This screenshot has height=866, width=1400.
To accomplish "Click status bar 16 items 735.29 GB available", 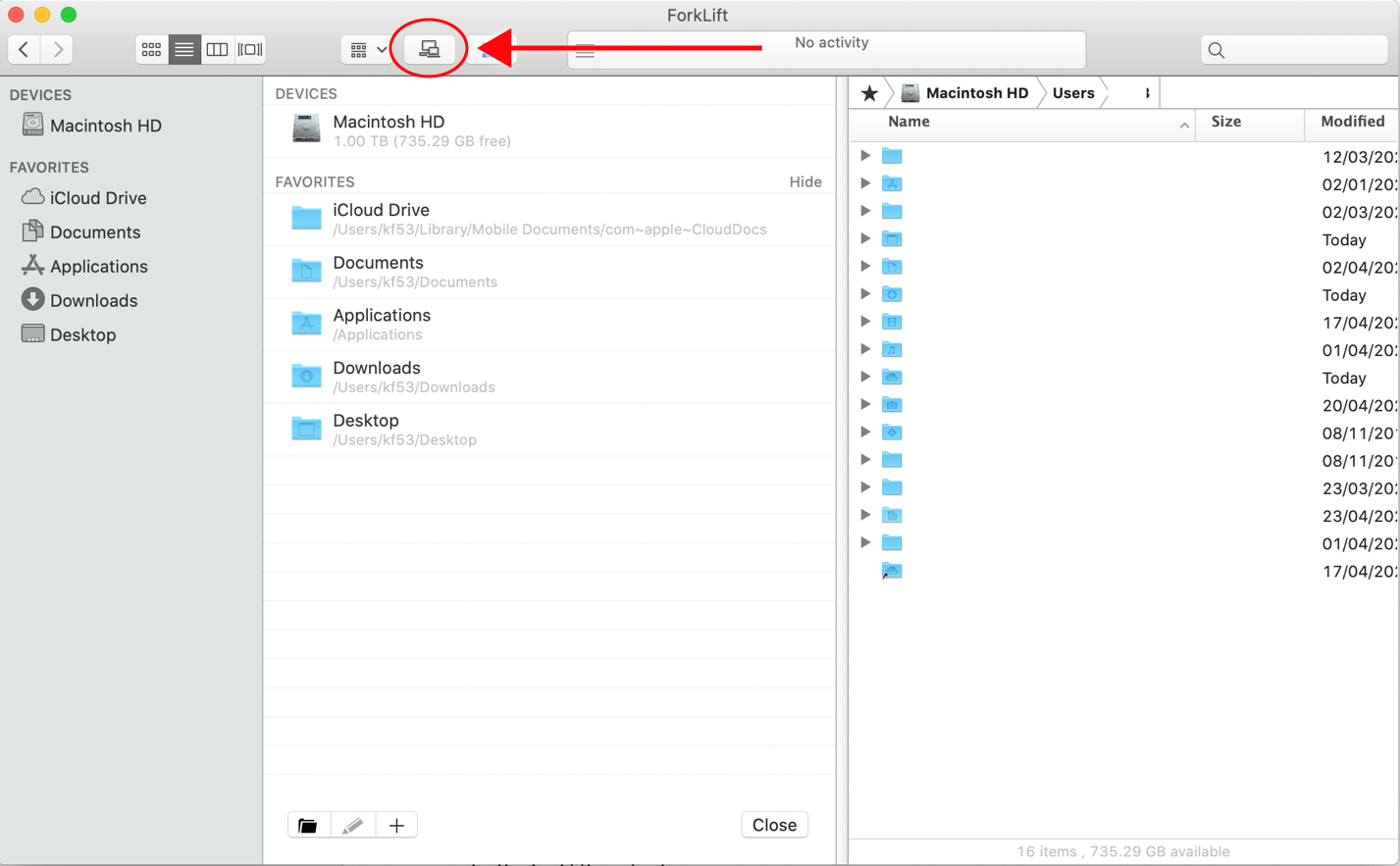I will (1123, 851).
